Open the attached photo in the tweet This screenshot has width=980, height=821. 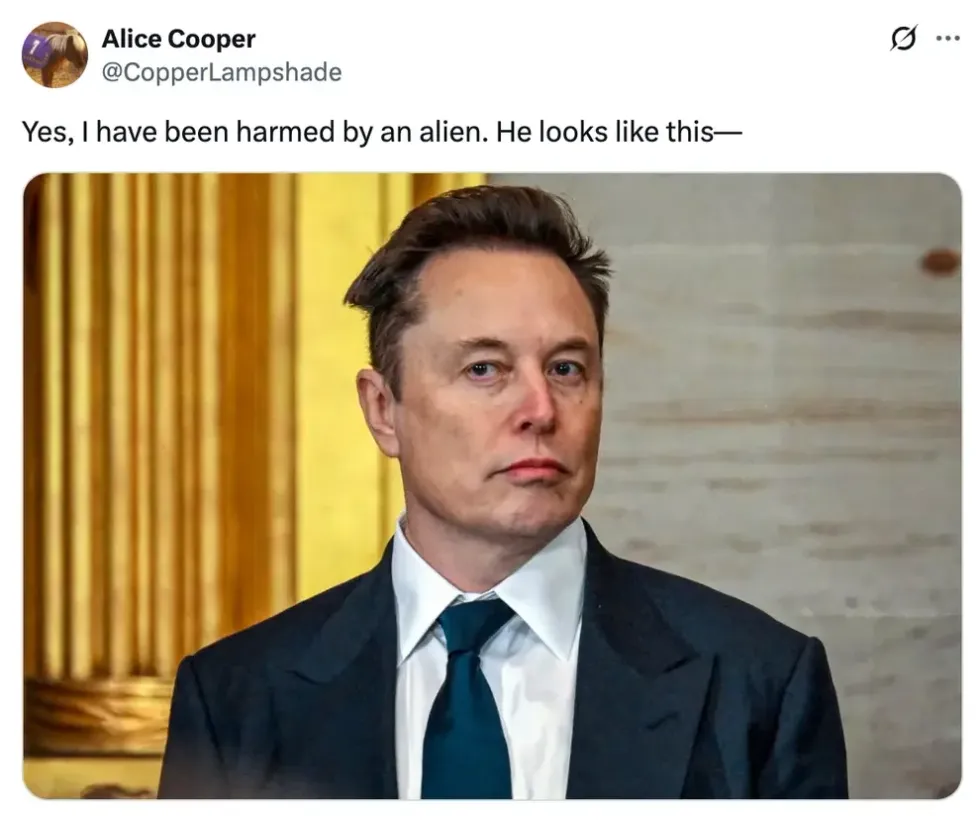[492, 485]
